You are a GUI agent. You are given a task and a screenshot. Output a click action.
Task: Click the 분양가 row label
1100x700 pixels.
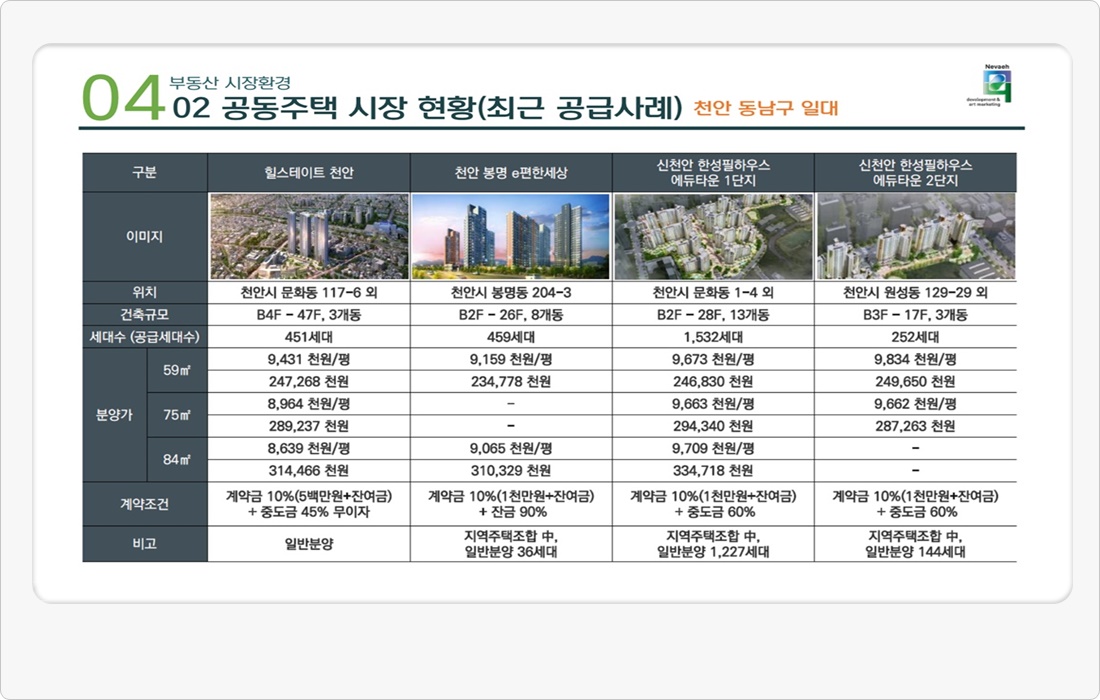pos(114,415)
